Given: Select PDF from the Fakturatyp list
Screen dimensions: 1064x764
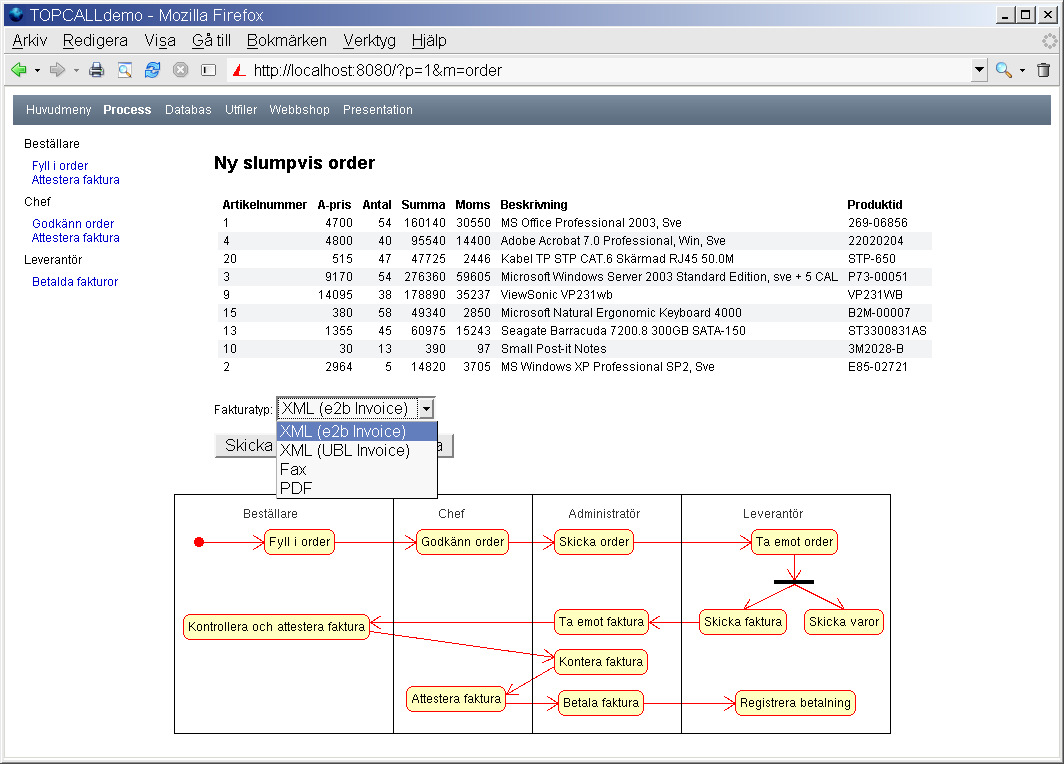Looking at the screenshot, I should point(357,489).
